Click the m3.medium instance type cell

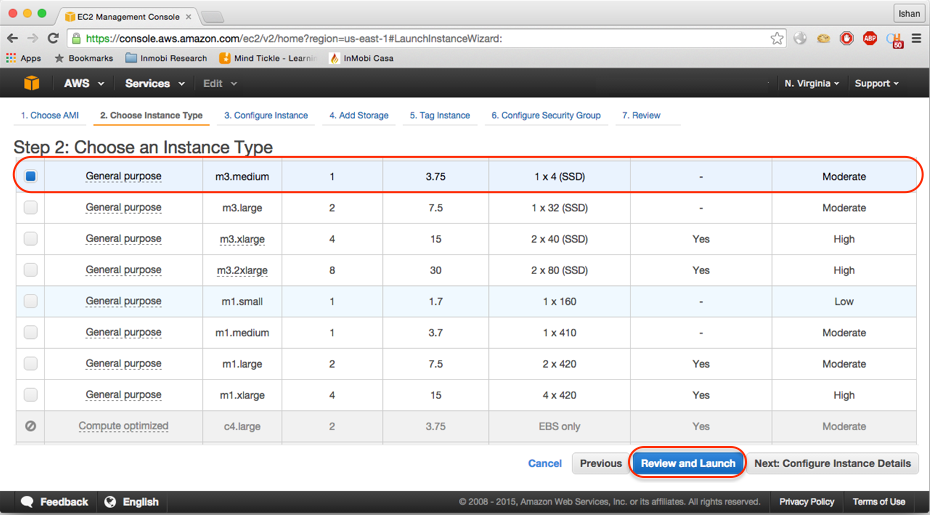coord(242,177)
